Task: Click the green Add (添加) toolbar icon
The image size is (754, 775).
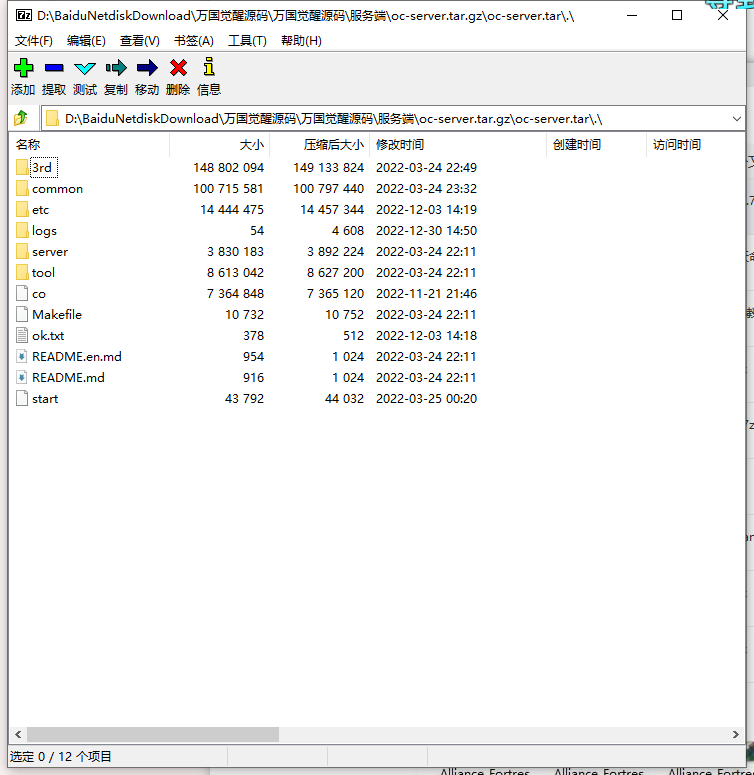Action: tap(23, 68)
